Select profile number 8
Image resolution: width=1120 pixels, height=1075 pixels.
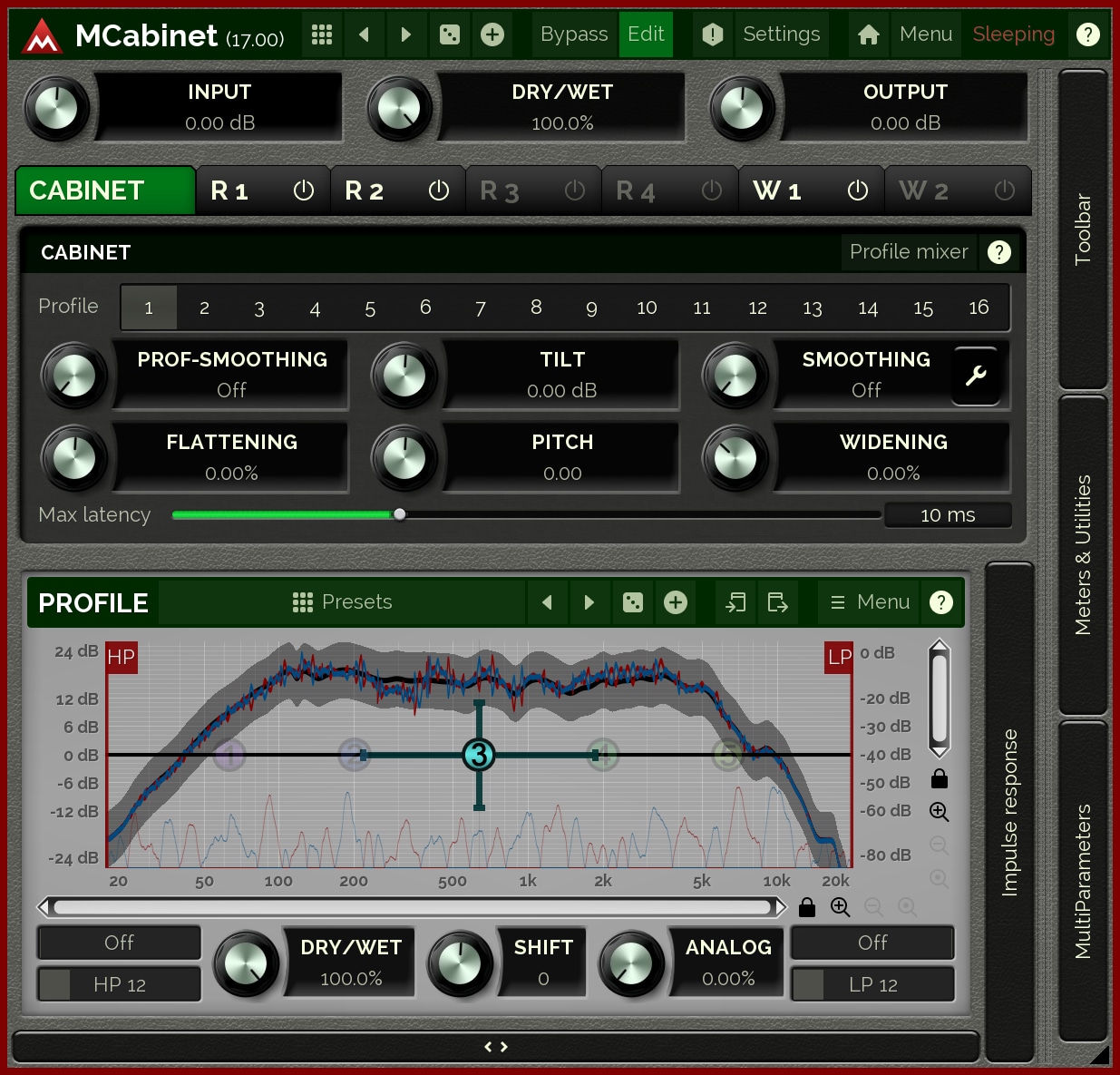tap(536, 308)
